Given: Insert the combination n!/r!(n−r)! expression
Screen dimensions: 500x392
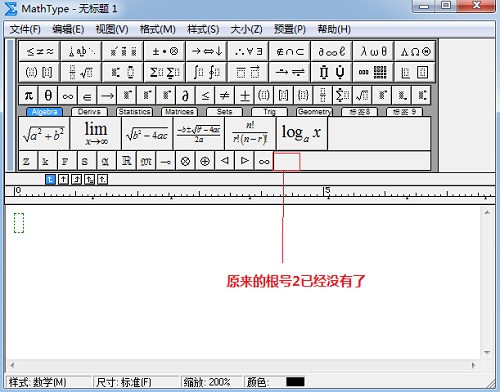Looking at the screenshot, I should pos(250,133).
